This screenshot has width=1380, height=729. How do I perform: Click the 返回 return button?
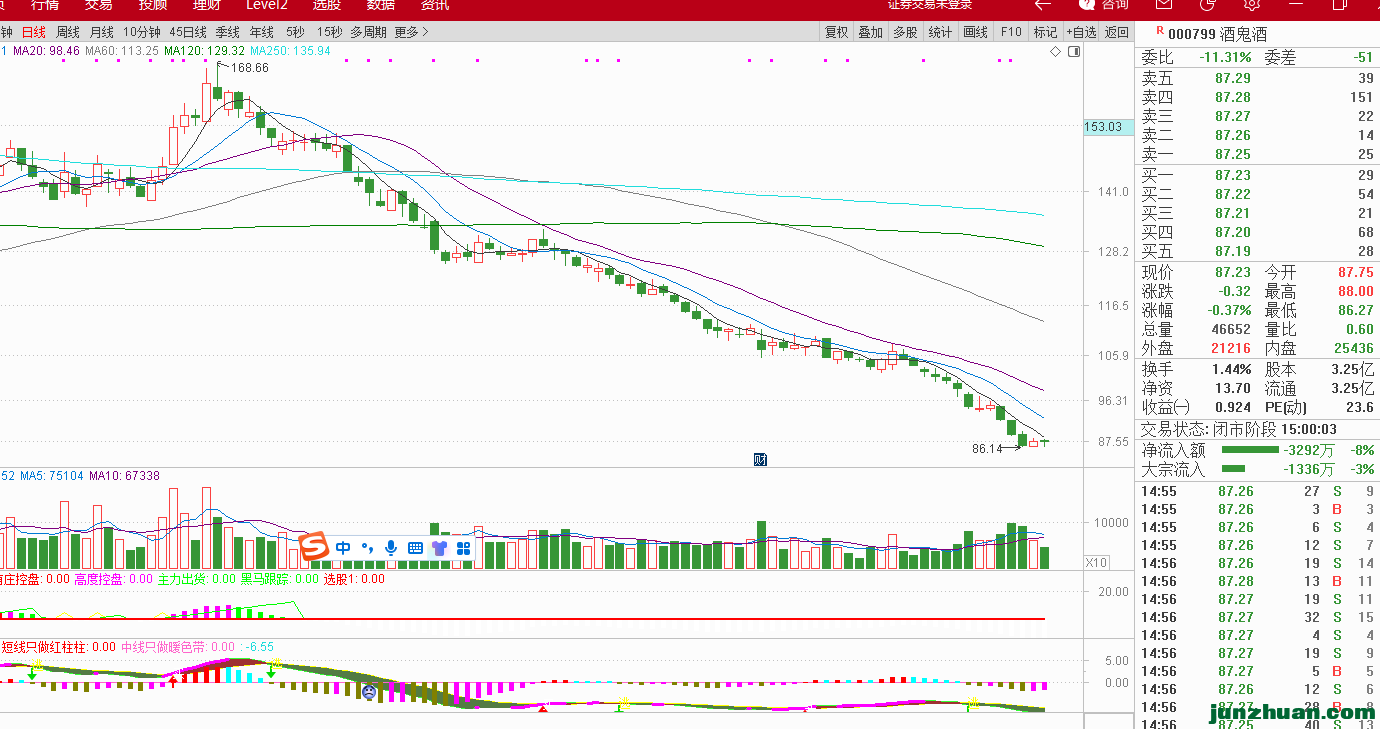[1116, 32]
